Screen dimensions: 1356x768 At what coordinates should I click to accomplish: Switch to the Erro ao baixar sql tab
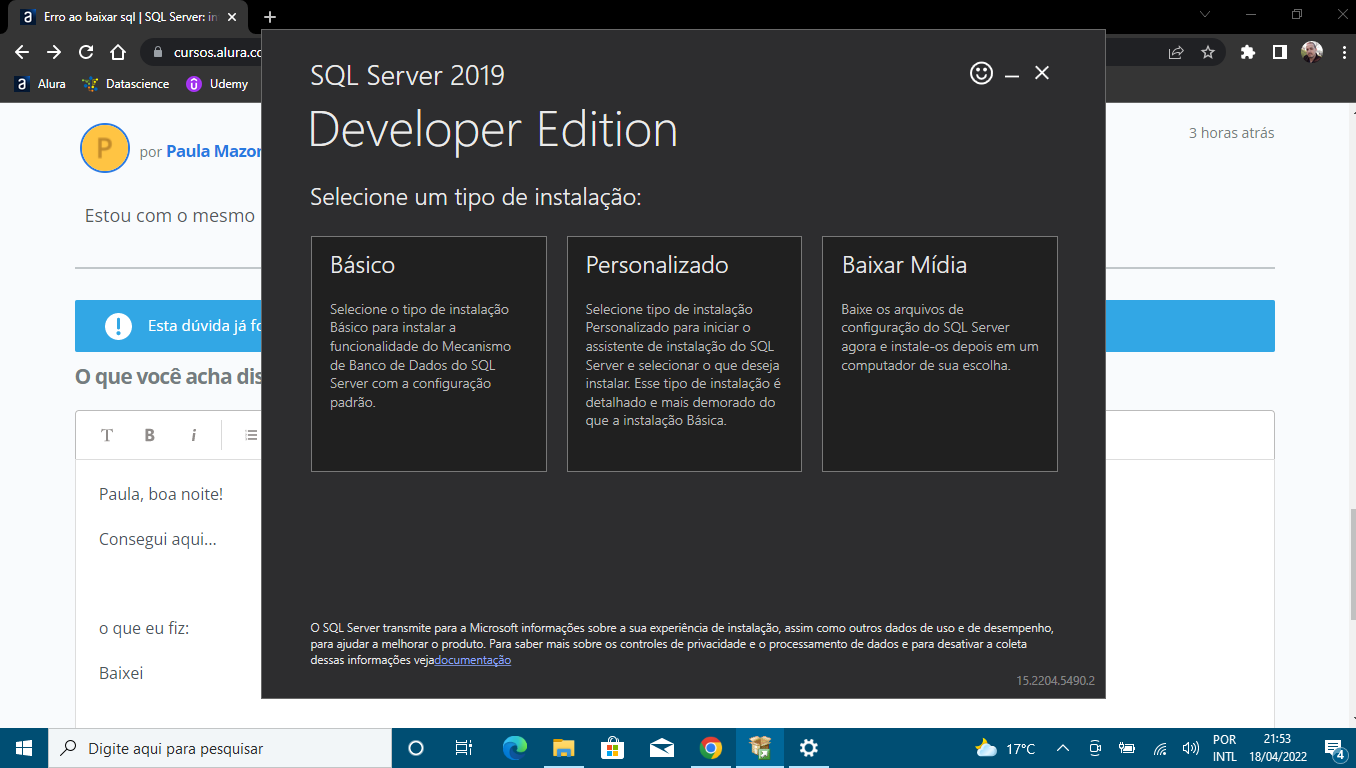tap(130, 17)
